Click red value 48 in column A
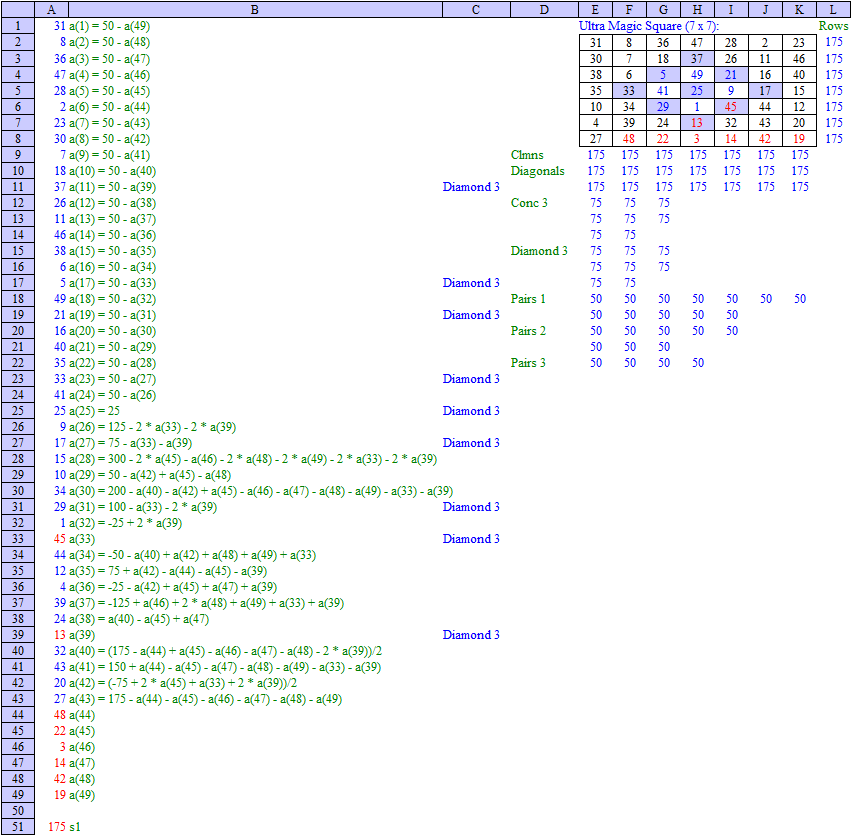 point(59,715)
